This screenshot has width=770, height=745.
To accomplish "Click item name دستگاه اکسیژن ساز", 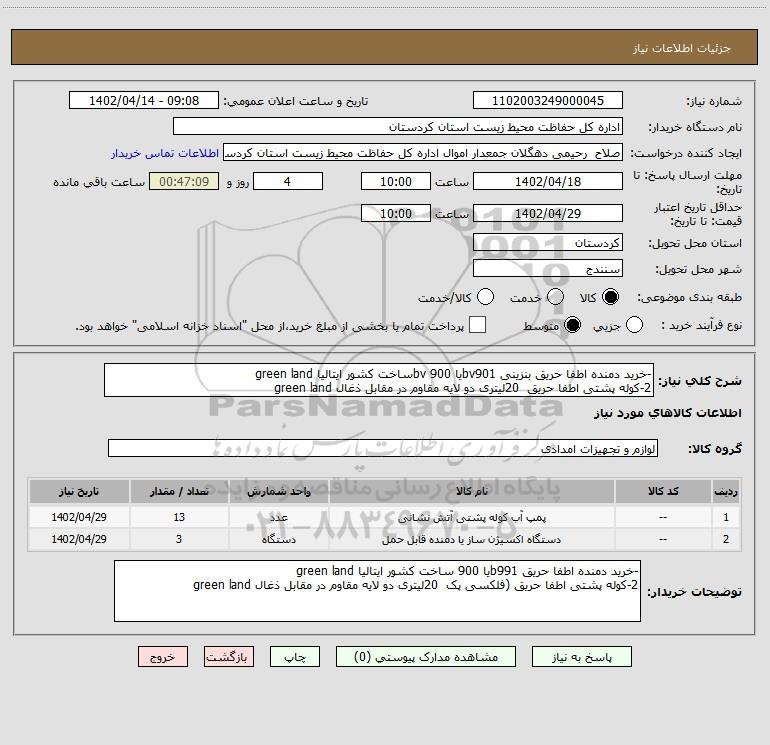I will [471, 540].
